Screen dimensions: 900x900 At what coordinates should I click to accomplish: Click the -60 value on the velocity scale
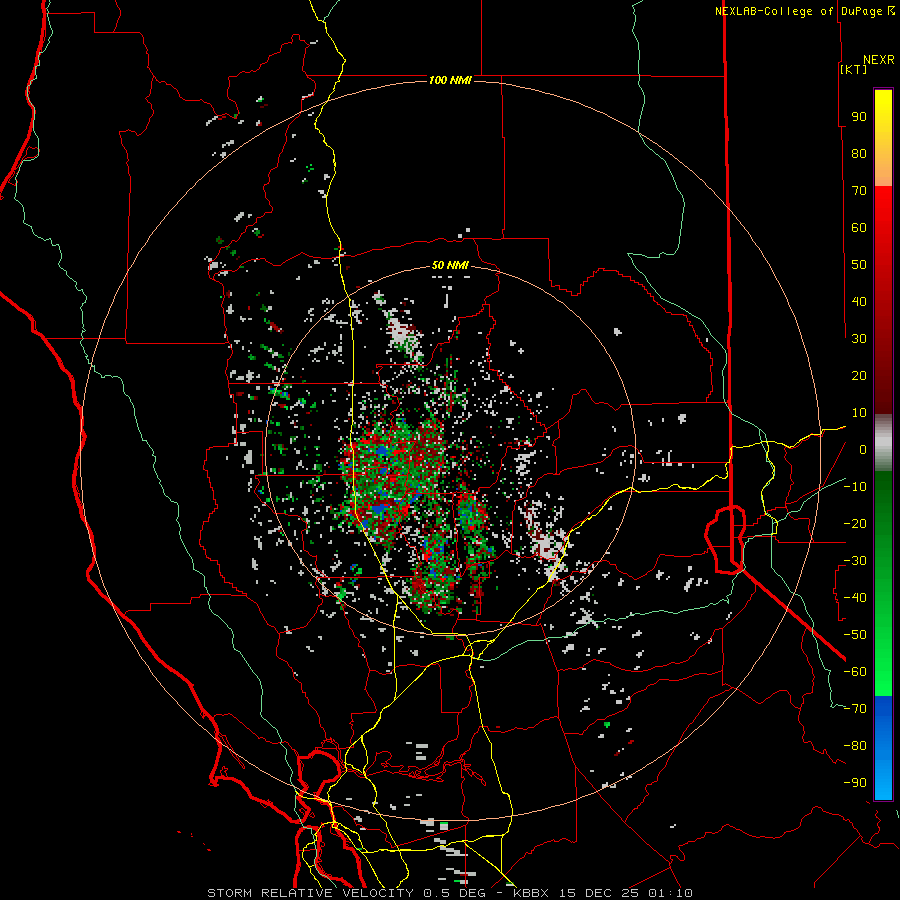(855, 672)
